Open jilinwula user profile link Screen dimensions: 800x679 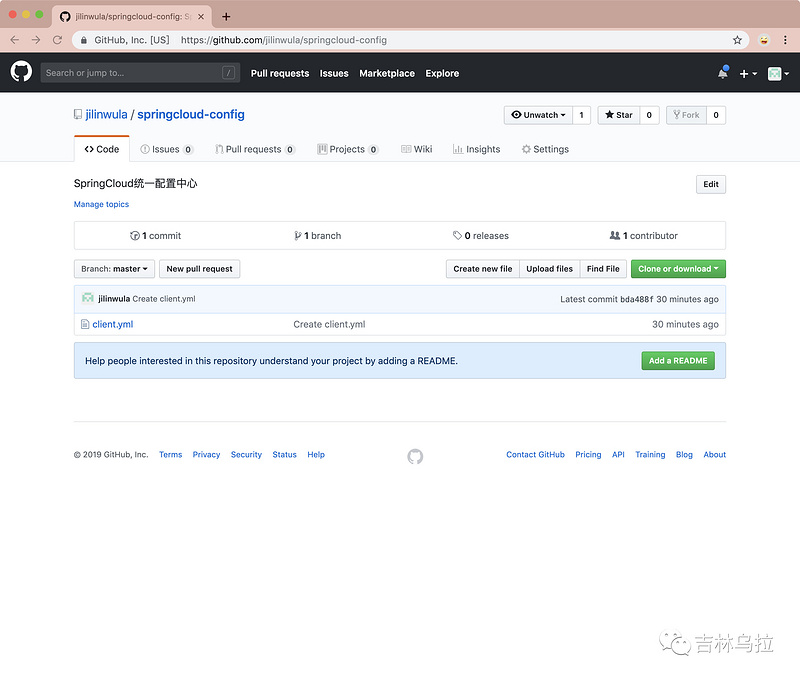coord(106,114)
